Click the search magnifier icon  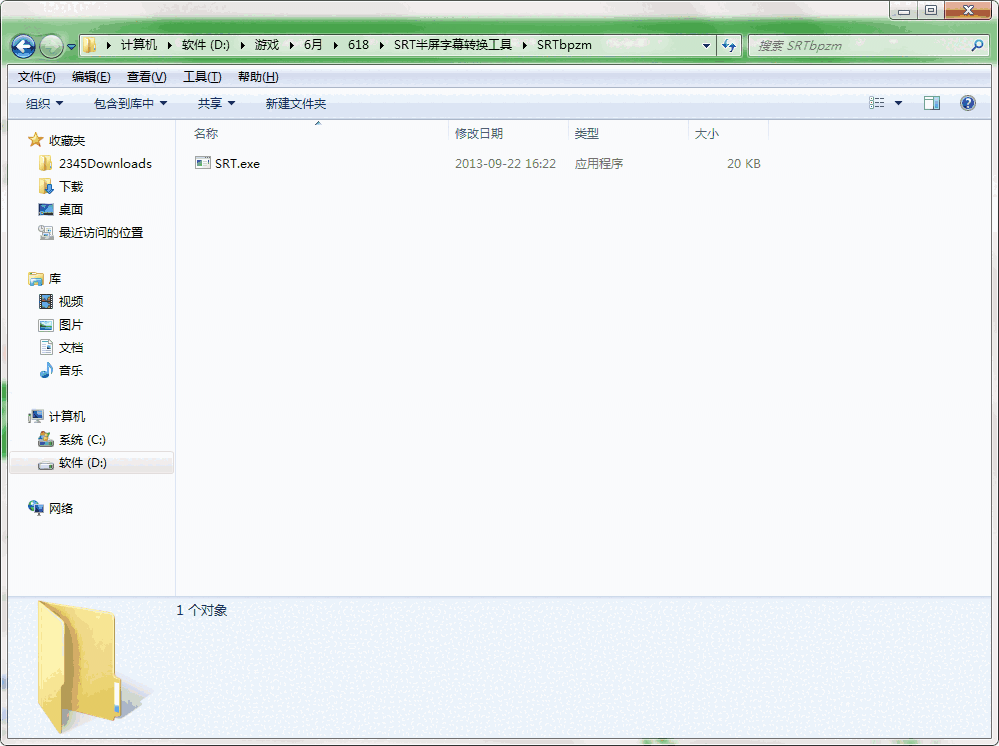click(x=975, y=45)
